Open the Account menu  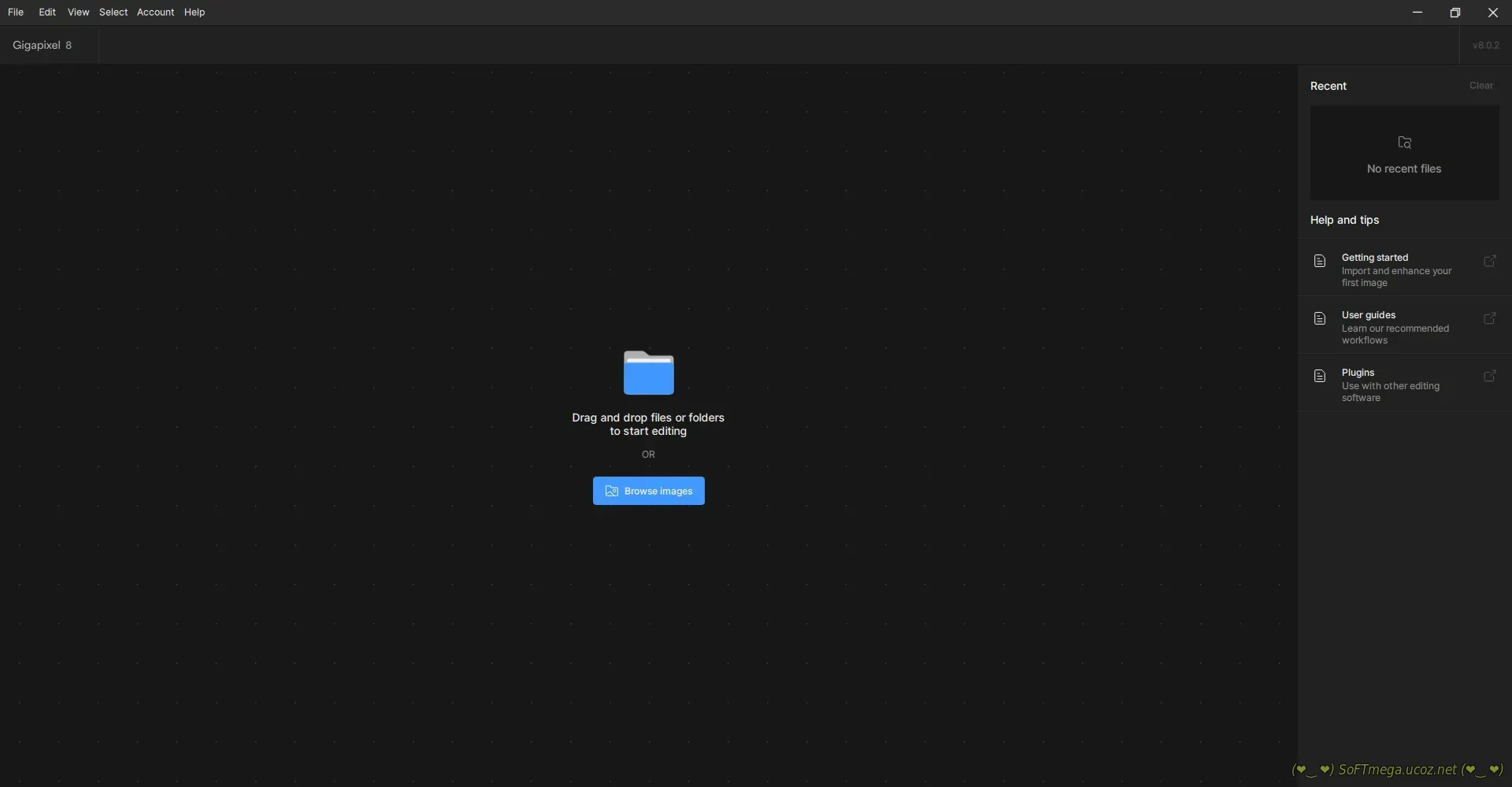tap(155, 12)
